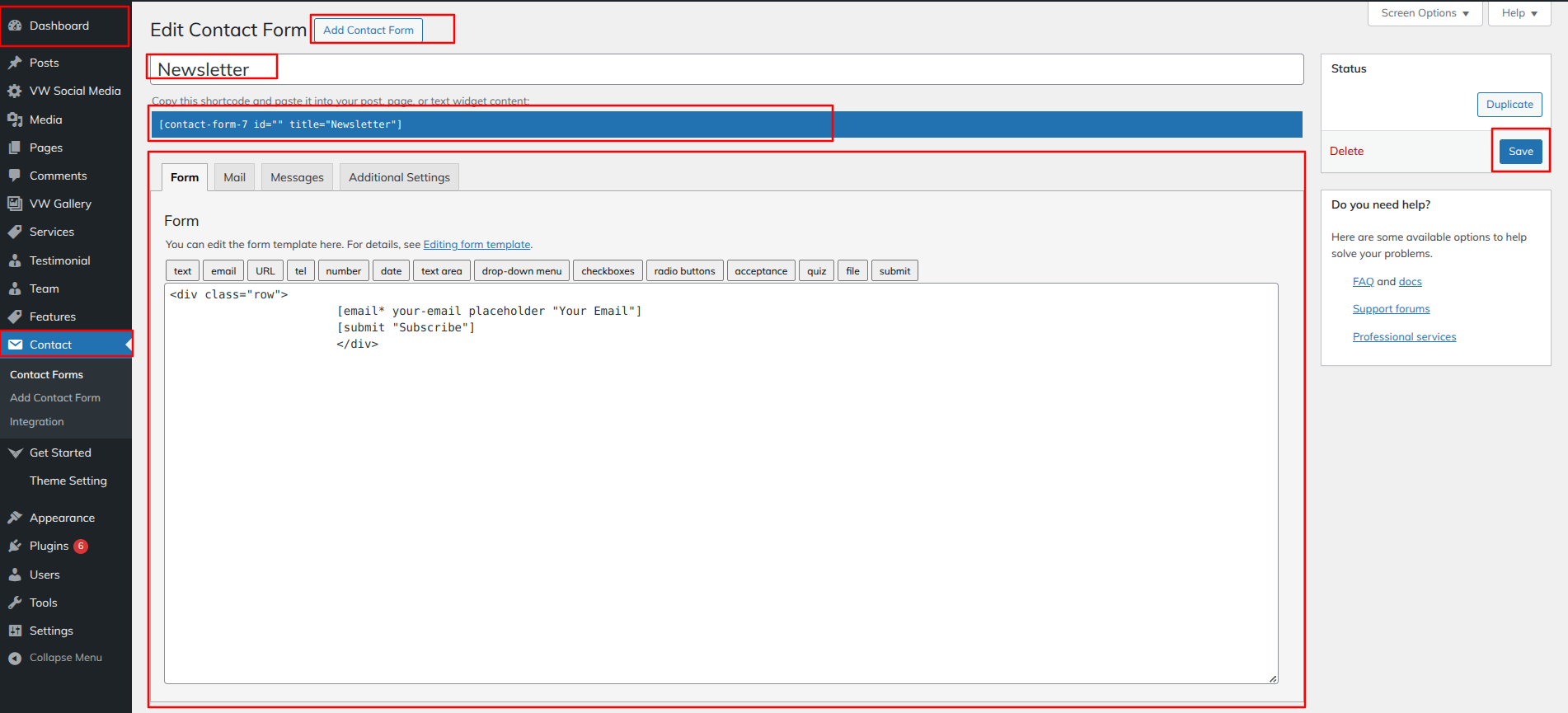Screen dimensions: 1568x713
Task: Insert a radio buttons form tag
Action: point(684,271)
